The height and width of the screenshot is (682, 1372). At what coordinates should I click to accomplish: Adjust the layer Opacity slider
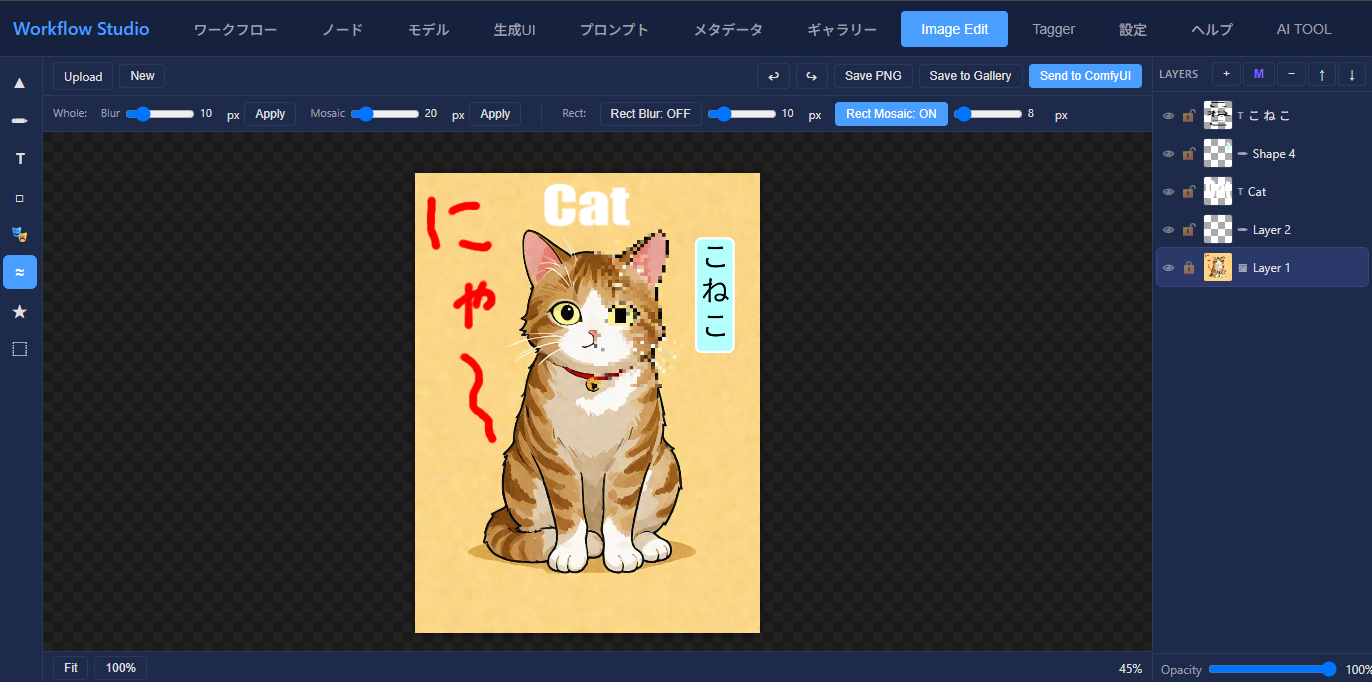(x=1273, y=669)
